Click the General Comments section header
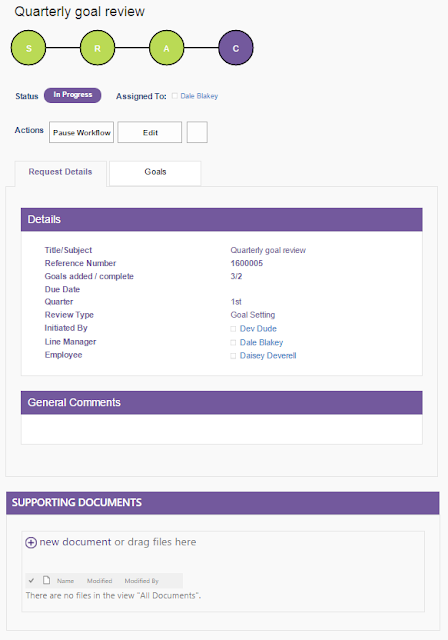 click(x=222, y=403)
